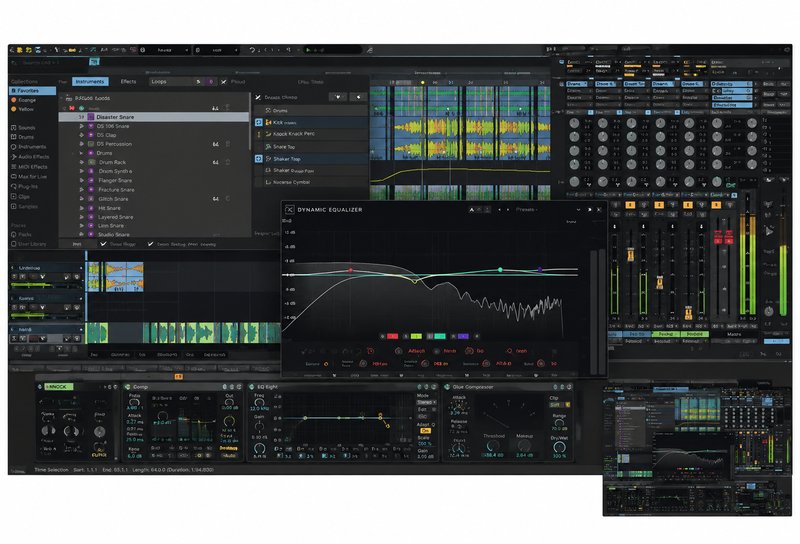Select the A state in Dynamic Equalizer
The width and height of the screenshot is (800, 544).
(471, 209)
